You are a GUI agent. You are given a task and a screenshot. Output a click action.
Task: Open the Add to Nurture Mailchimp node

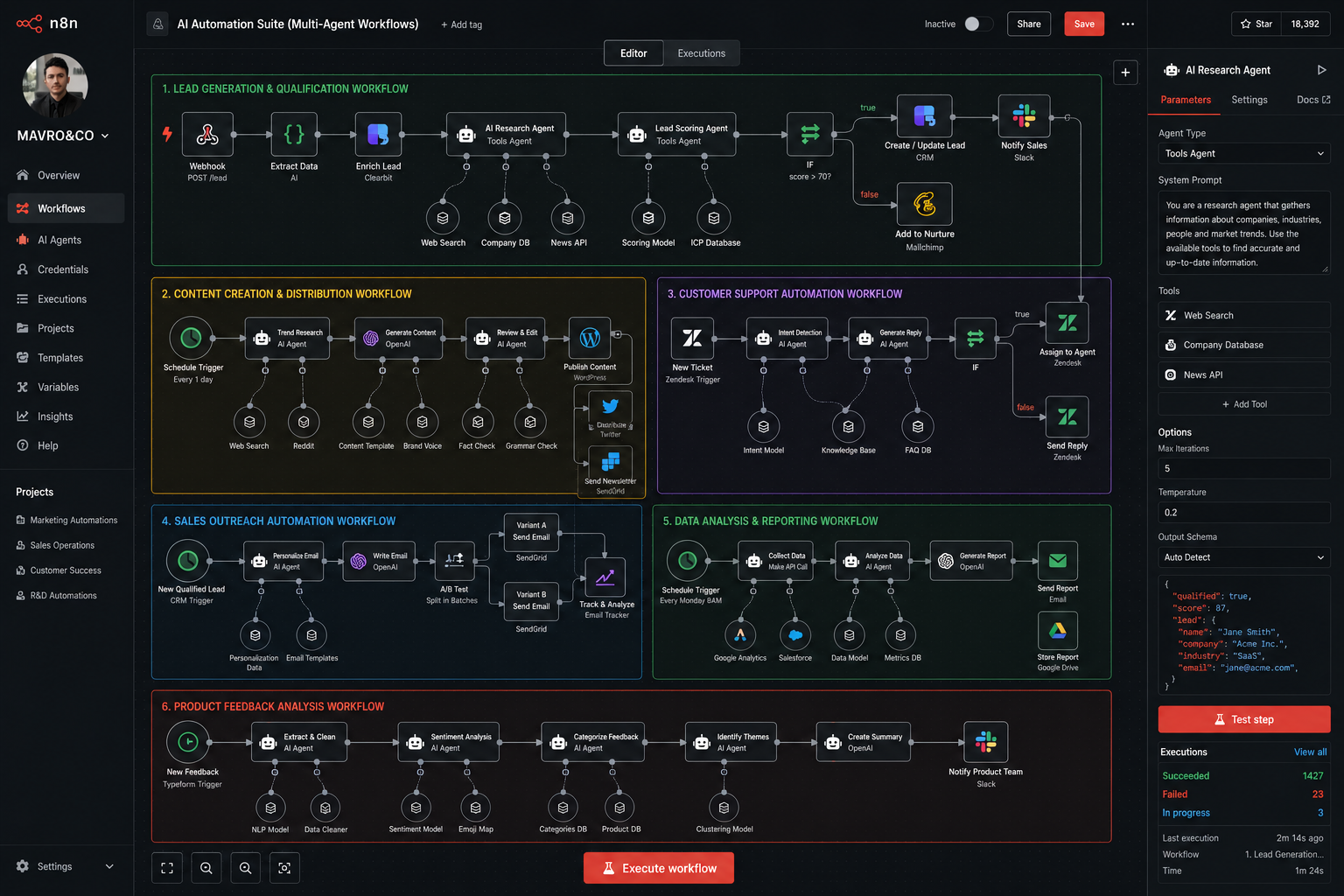tap(925, 205)
